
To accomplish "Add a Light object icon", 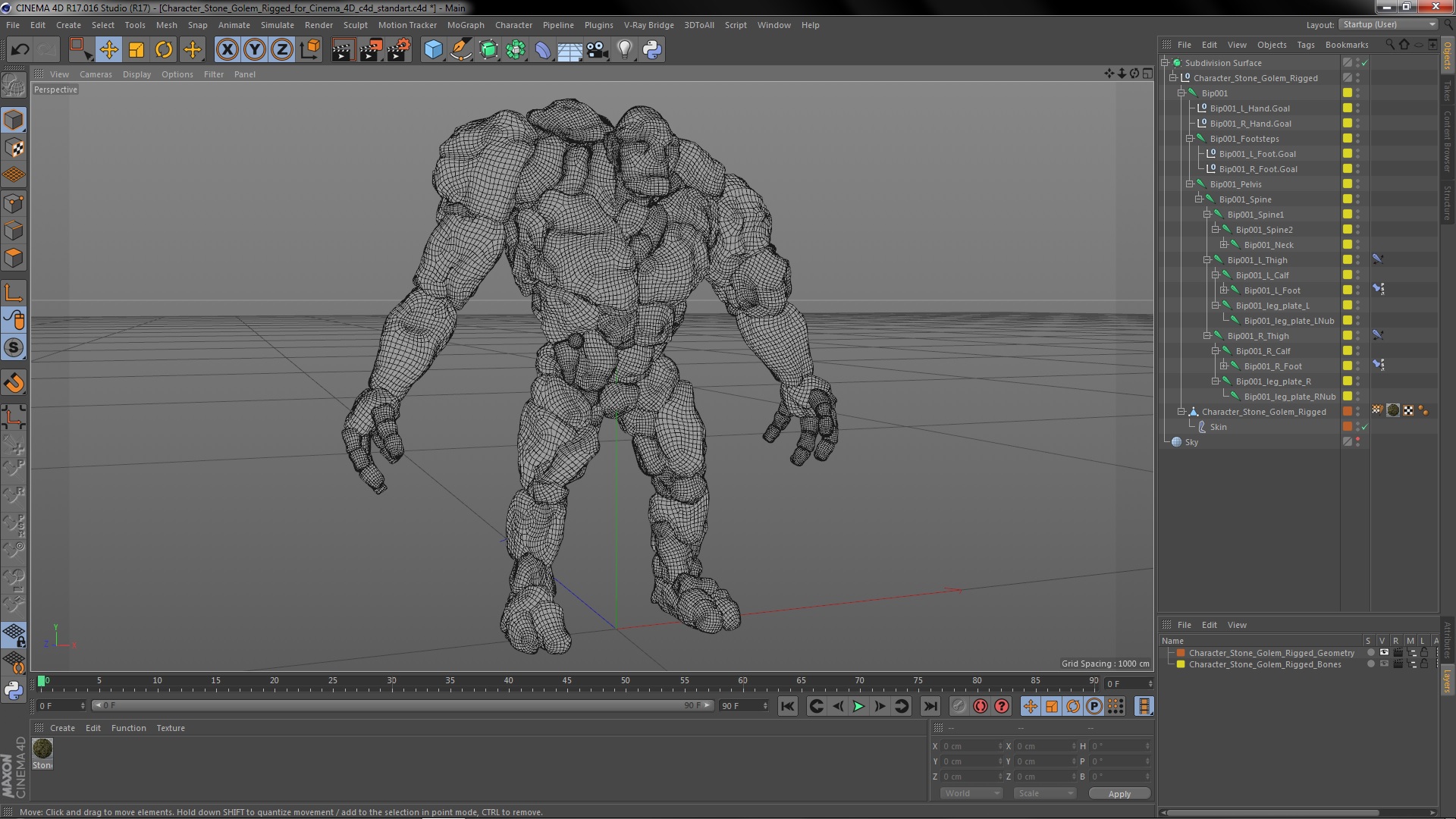I will coord(625,50).
